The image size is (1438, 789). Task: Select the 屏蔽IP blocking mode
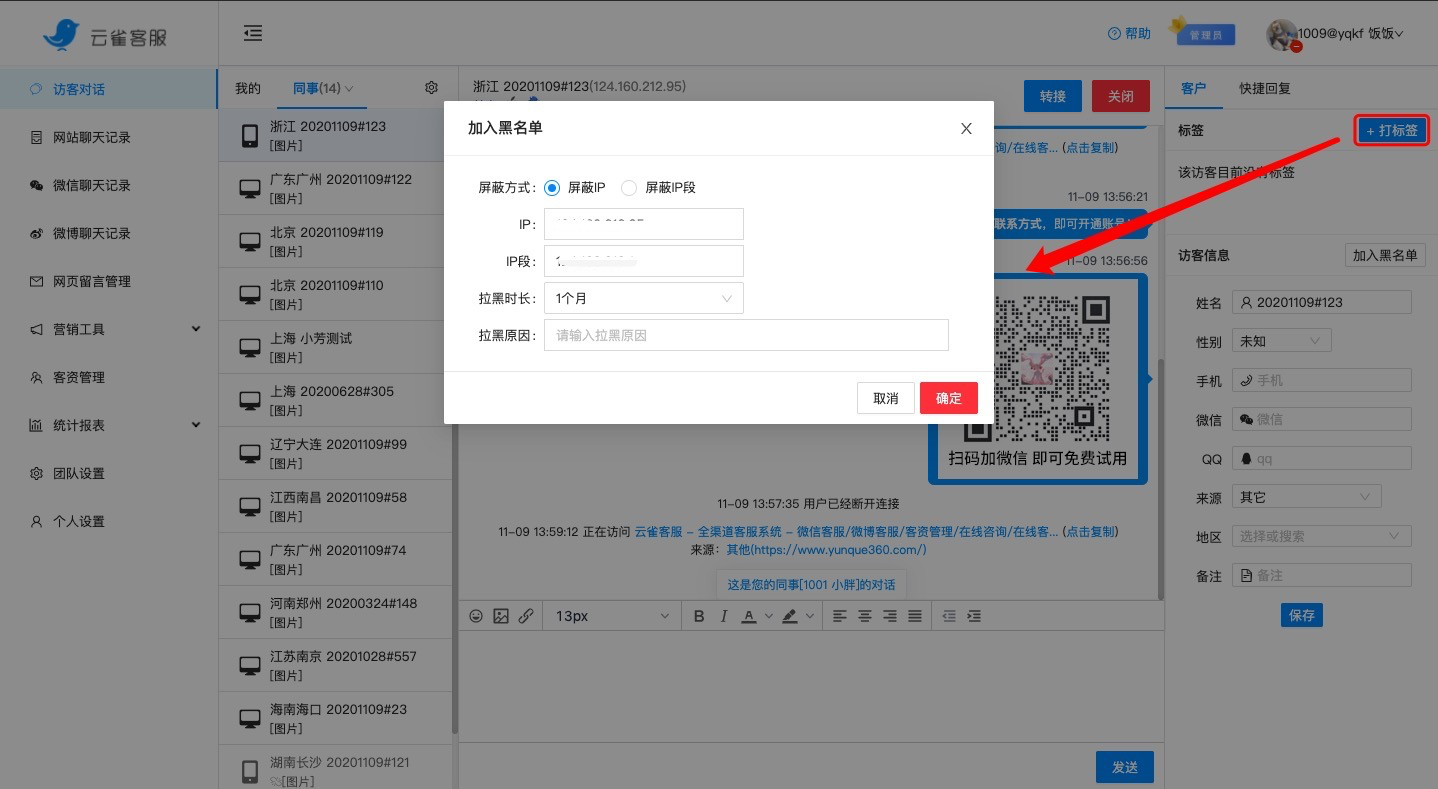coord(551,187)
